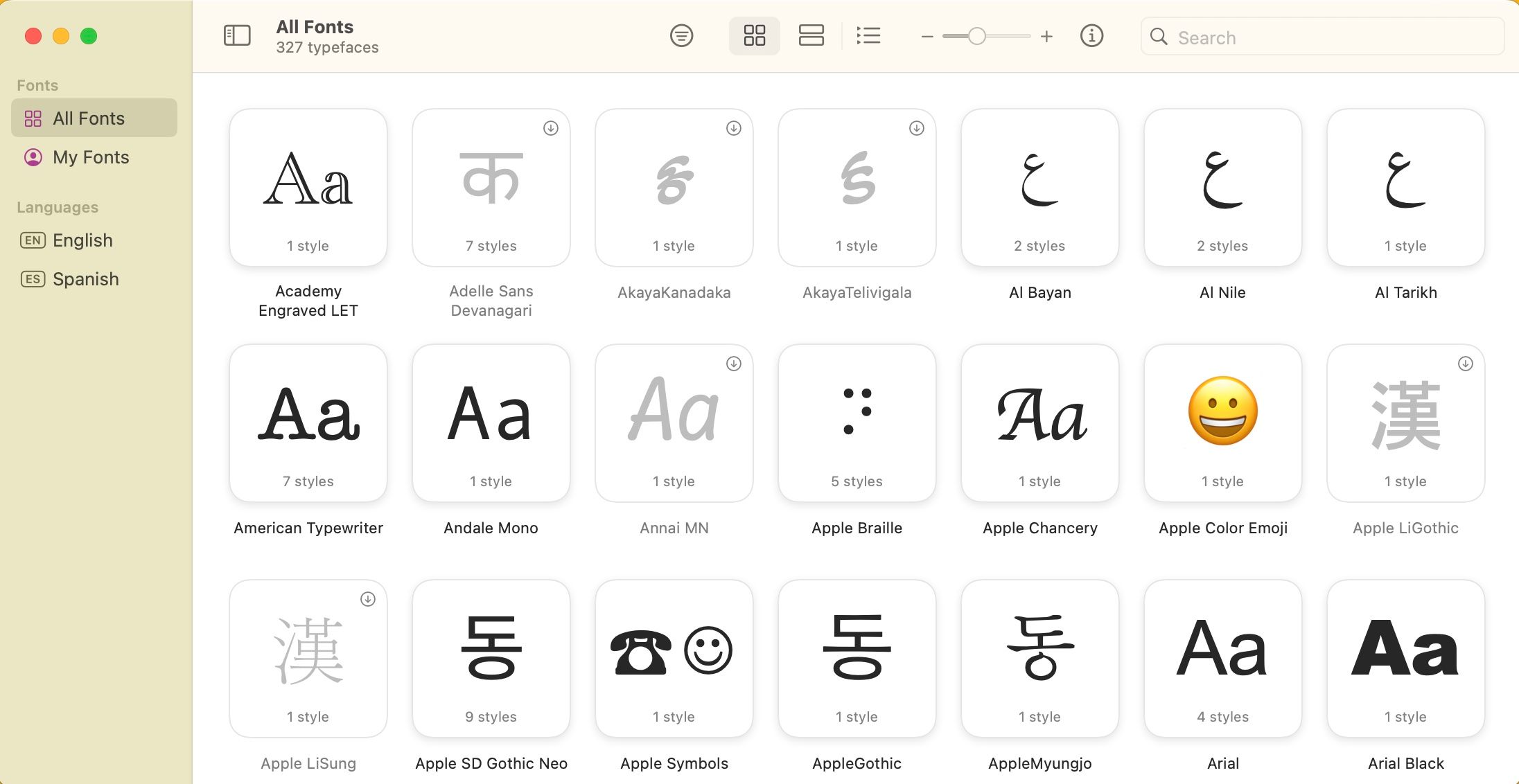Select the English language filter
The image size is (1519, 784).
coord(82,240)
